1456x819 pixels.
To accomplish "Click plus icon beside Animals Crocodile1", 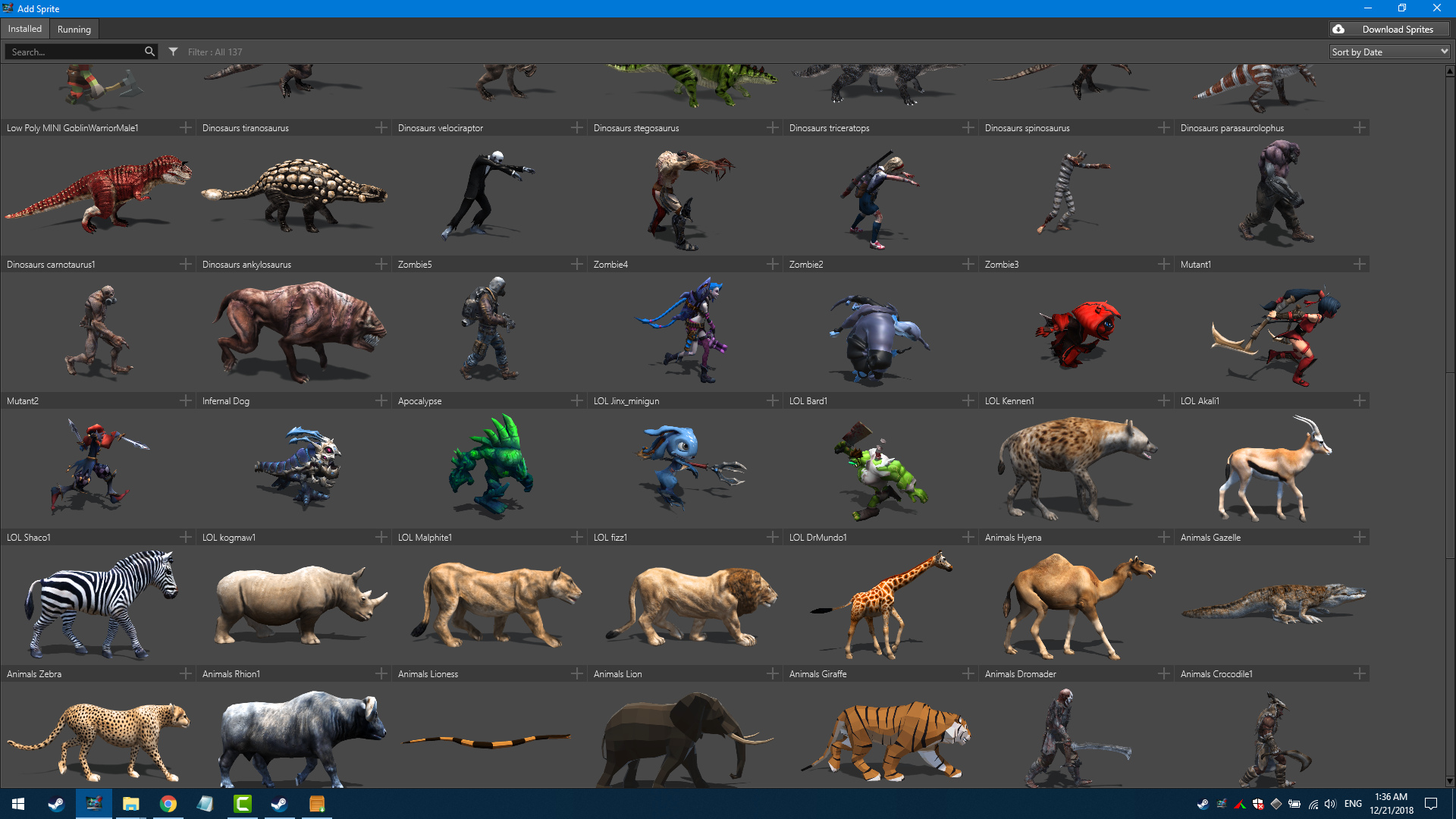I will [1360, 673].
